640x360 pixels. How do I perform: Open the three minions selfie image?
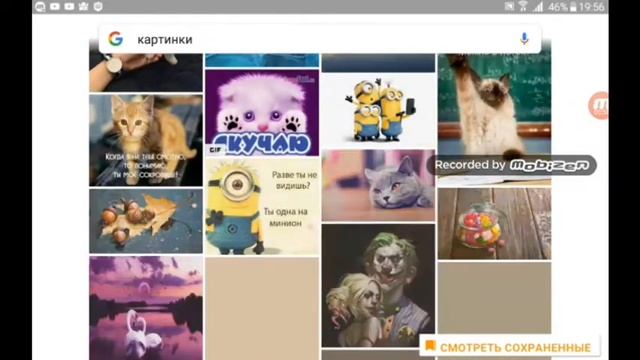378,110
